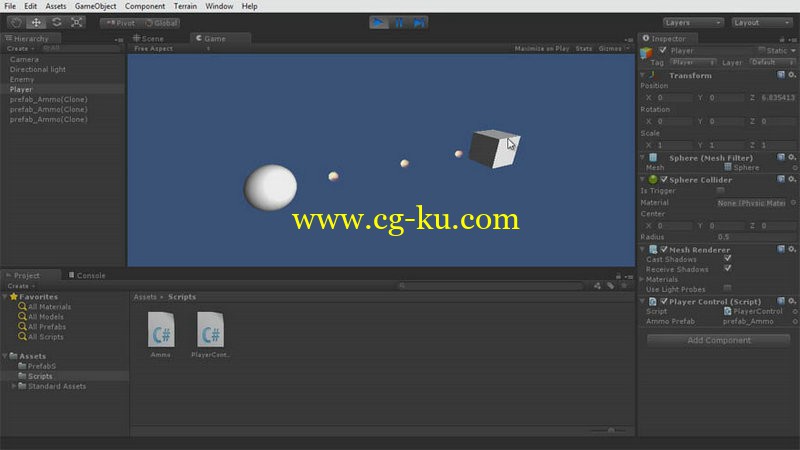The image size is (800, 450).
Task: Click the Position Z field
Action: [778, 97]
